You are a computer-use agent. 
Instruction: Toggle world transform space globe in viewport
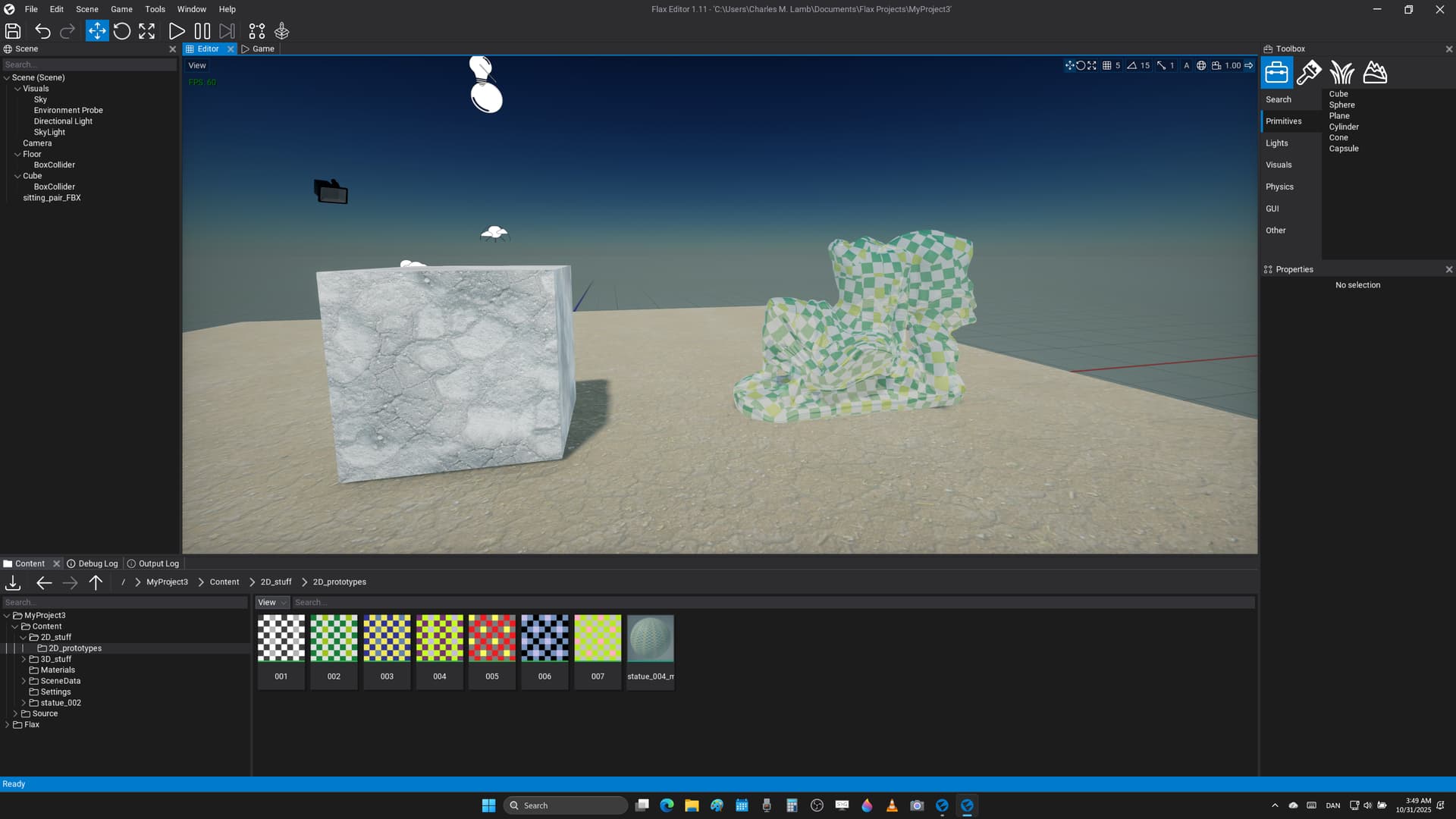(x=1201, y=66)
